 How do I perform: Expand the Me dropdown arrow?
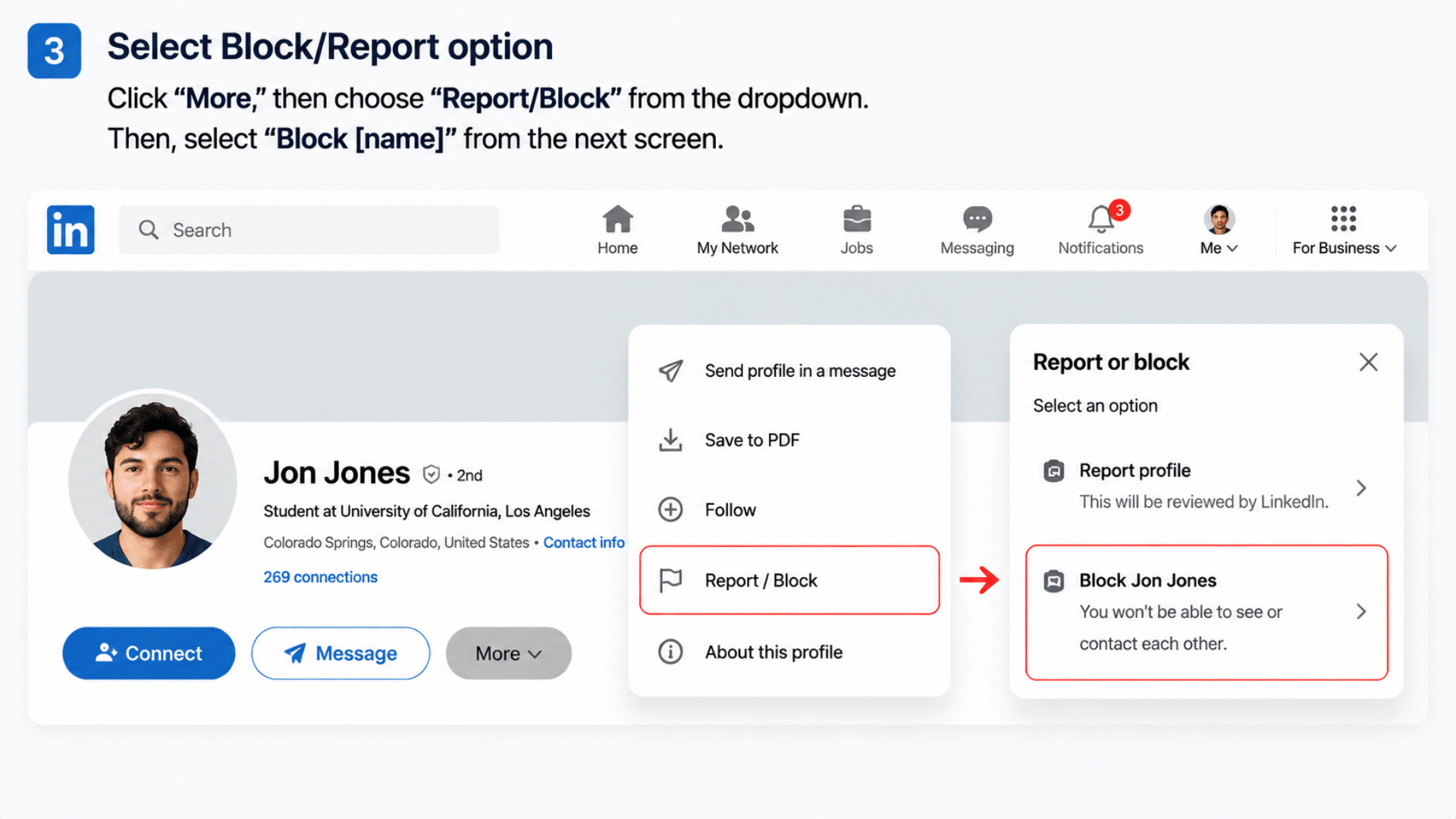1232,249
